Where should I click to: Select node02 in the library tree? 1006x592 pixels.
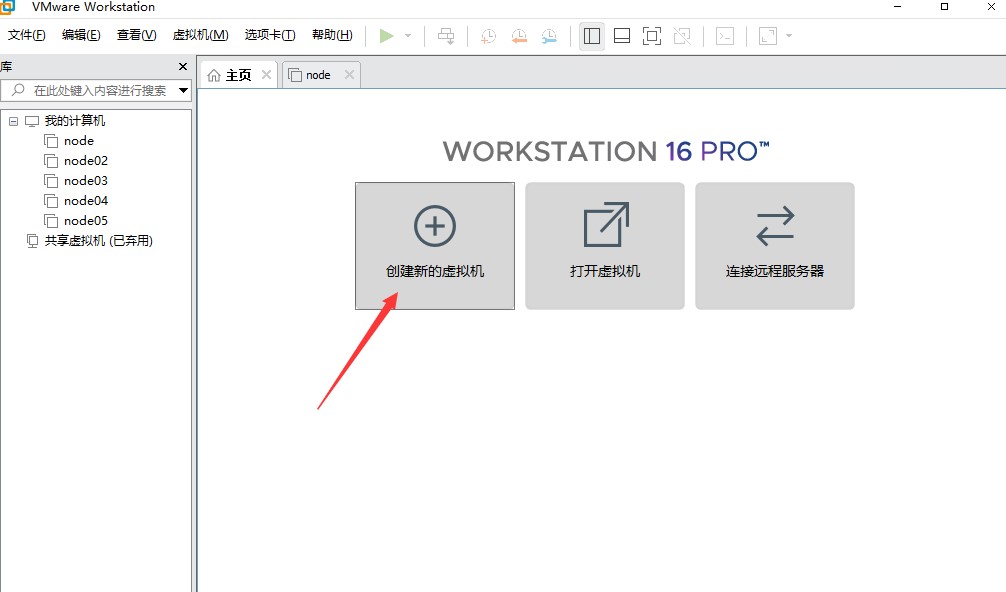[x=86, y=160]
